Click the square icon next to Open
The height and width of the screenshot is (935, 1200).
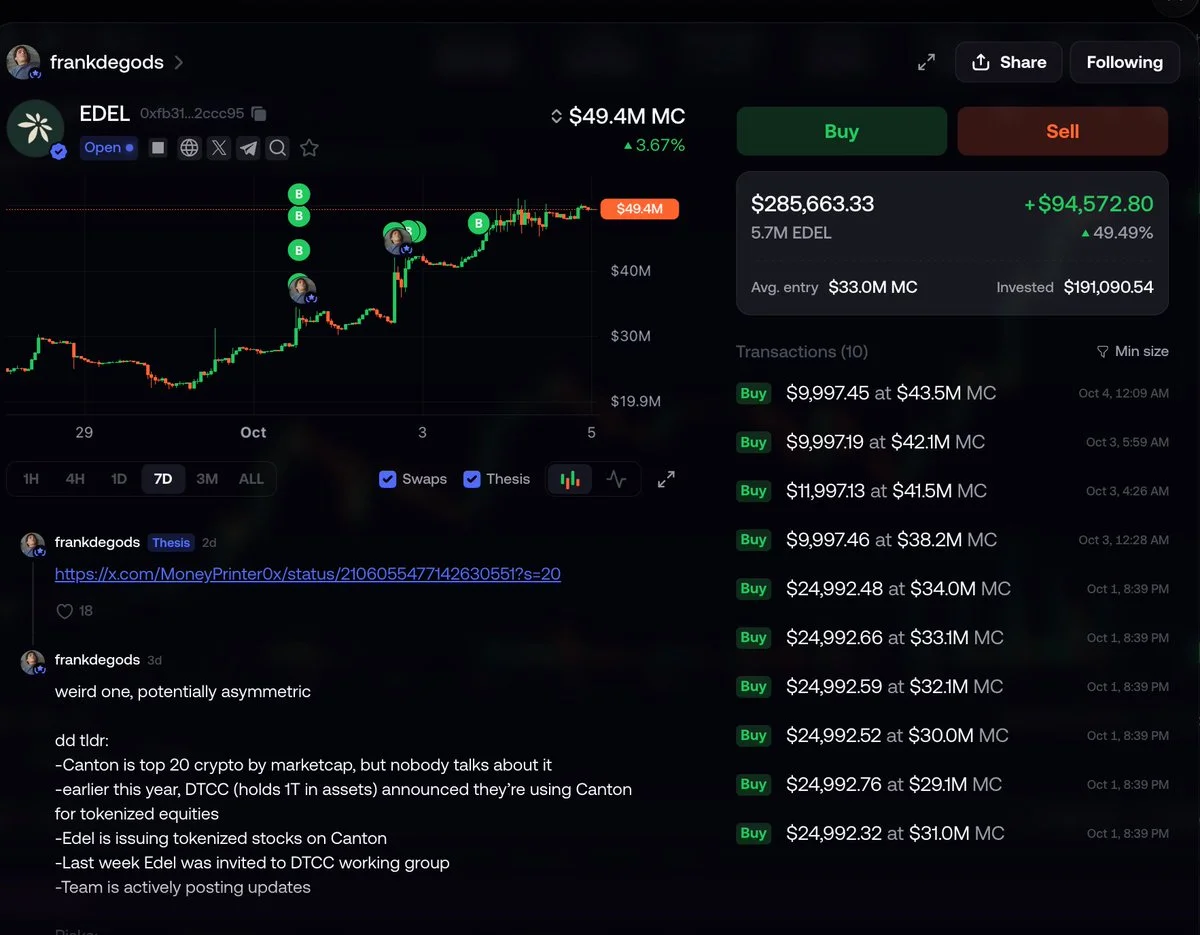point(158,148)
